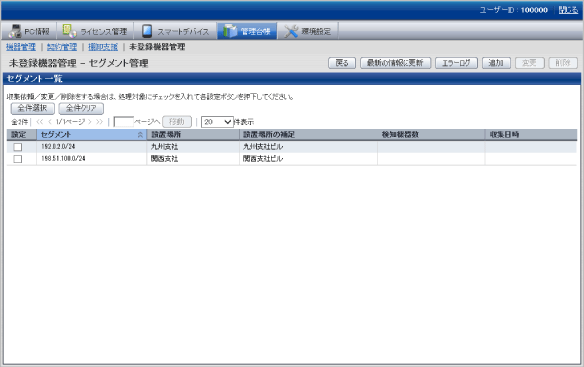The image size is (584, 367).
Task: Click 最新の情報に更新 button
Action: click(396, 63)
